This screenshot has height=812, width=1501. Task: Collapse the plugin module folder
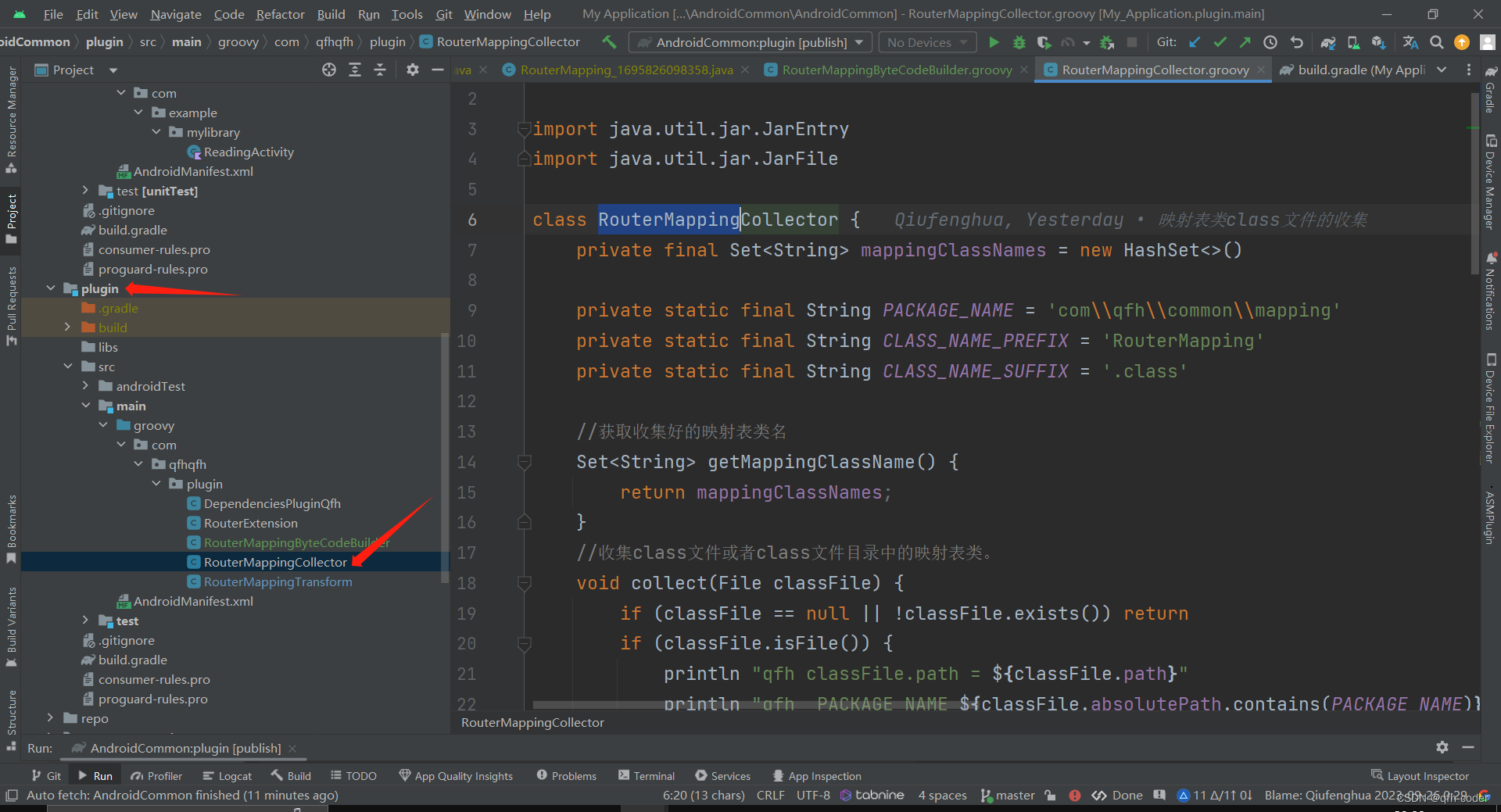point(51,288)
